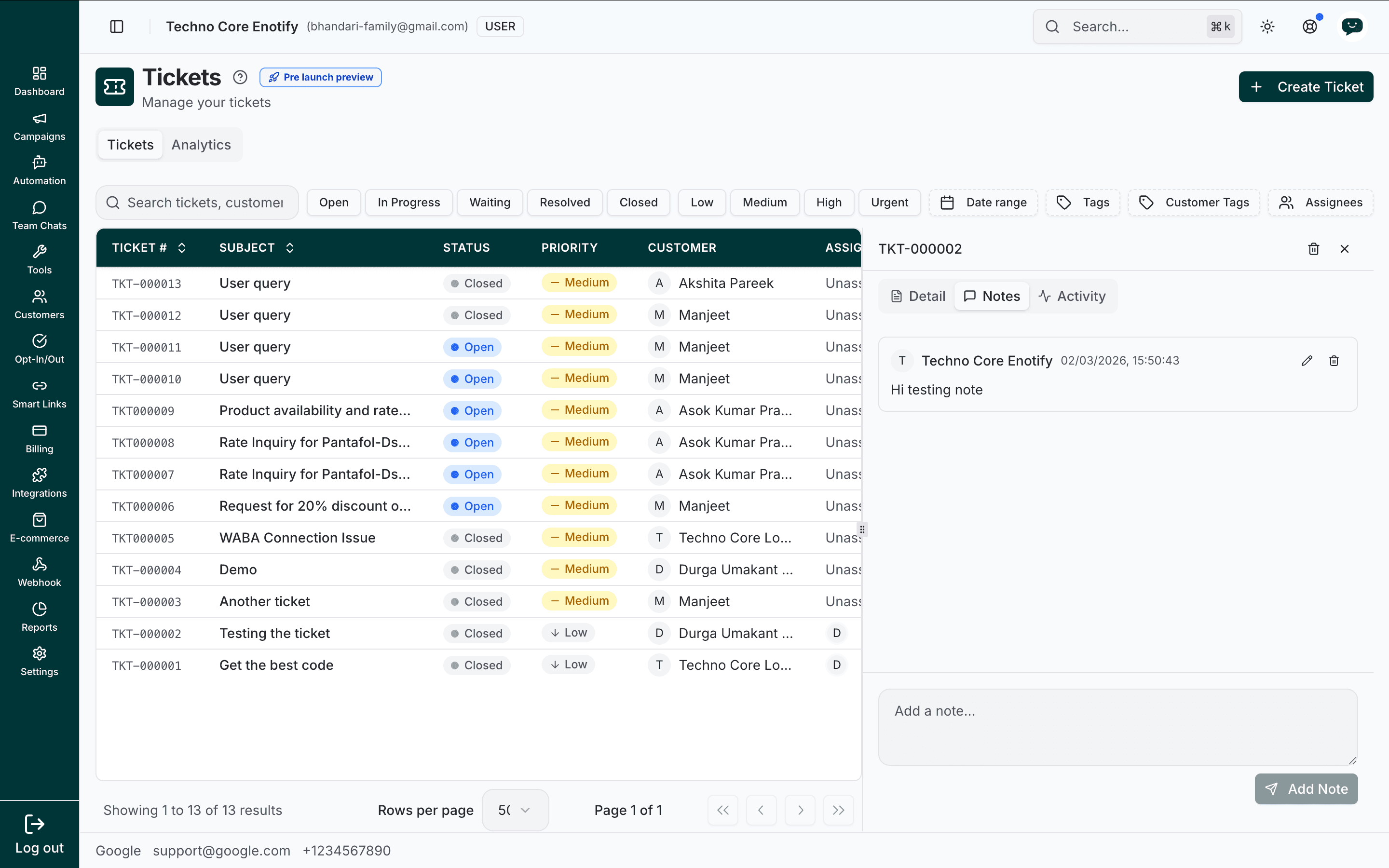Open the Tools section

(39, 259)
